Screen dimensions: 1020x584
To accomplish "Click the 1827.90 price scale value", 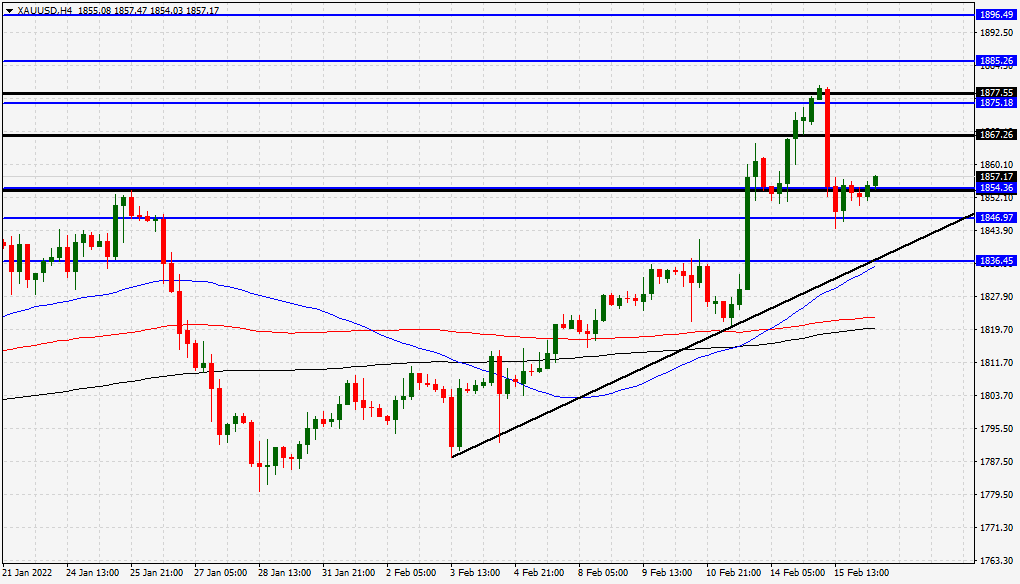I will pyautogui.click(x=997, y=297).
